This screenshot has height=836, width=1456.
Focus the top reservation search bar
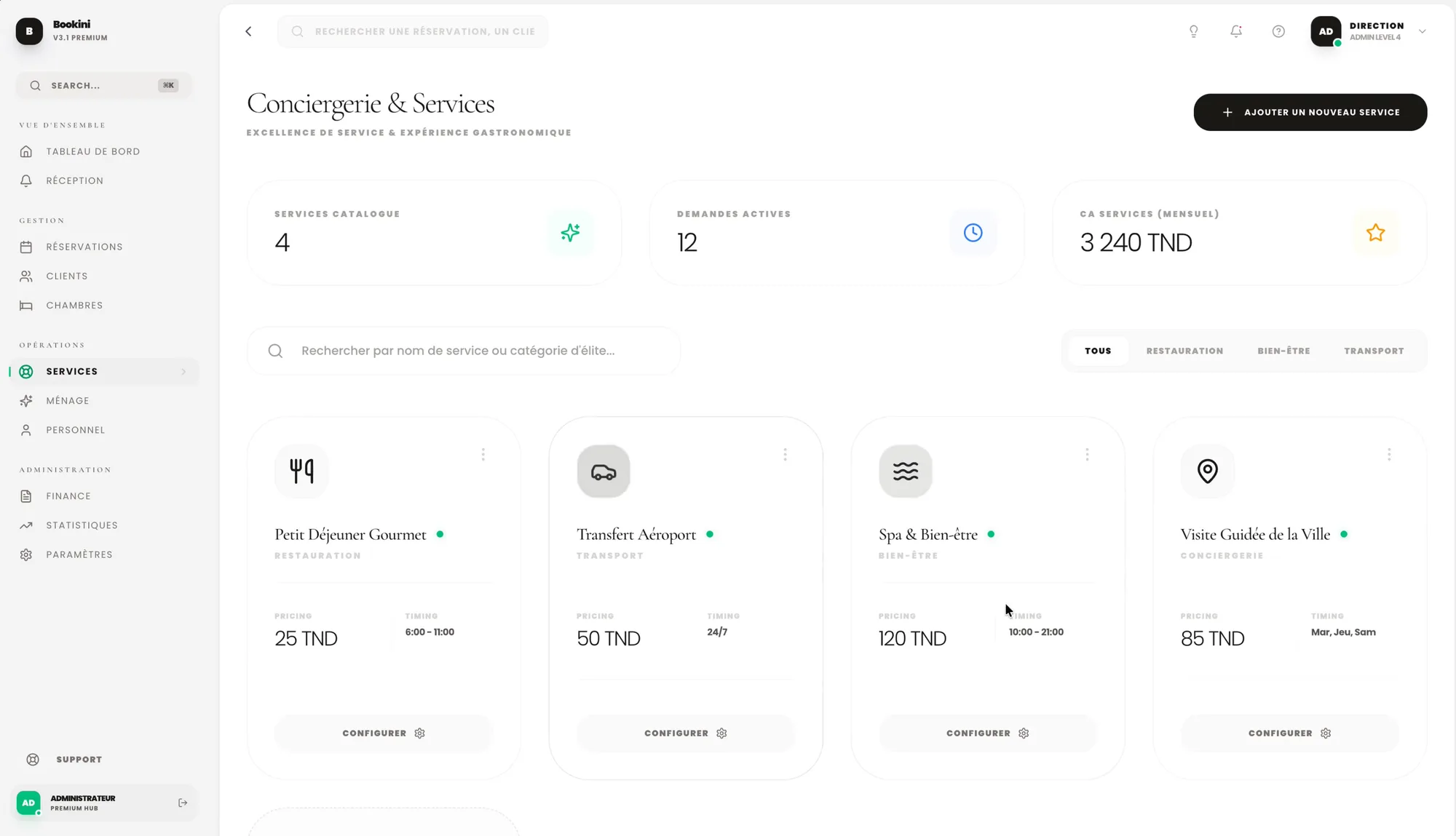pyautogui.click(x=413, y=31)
